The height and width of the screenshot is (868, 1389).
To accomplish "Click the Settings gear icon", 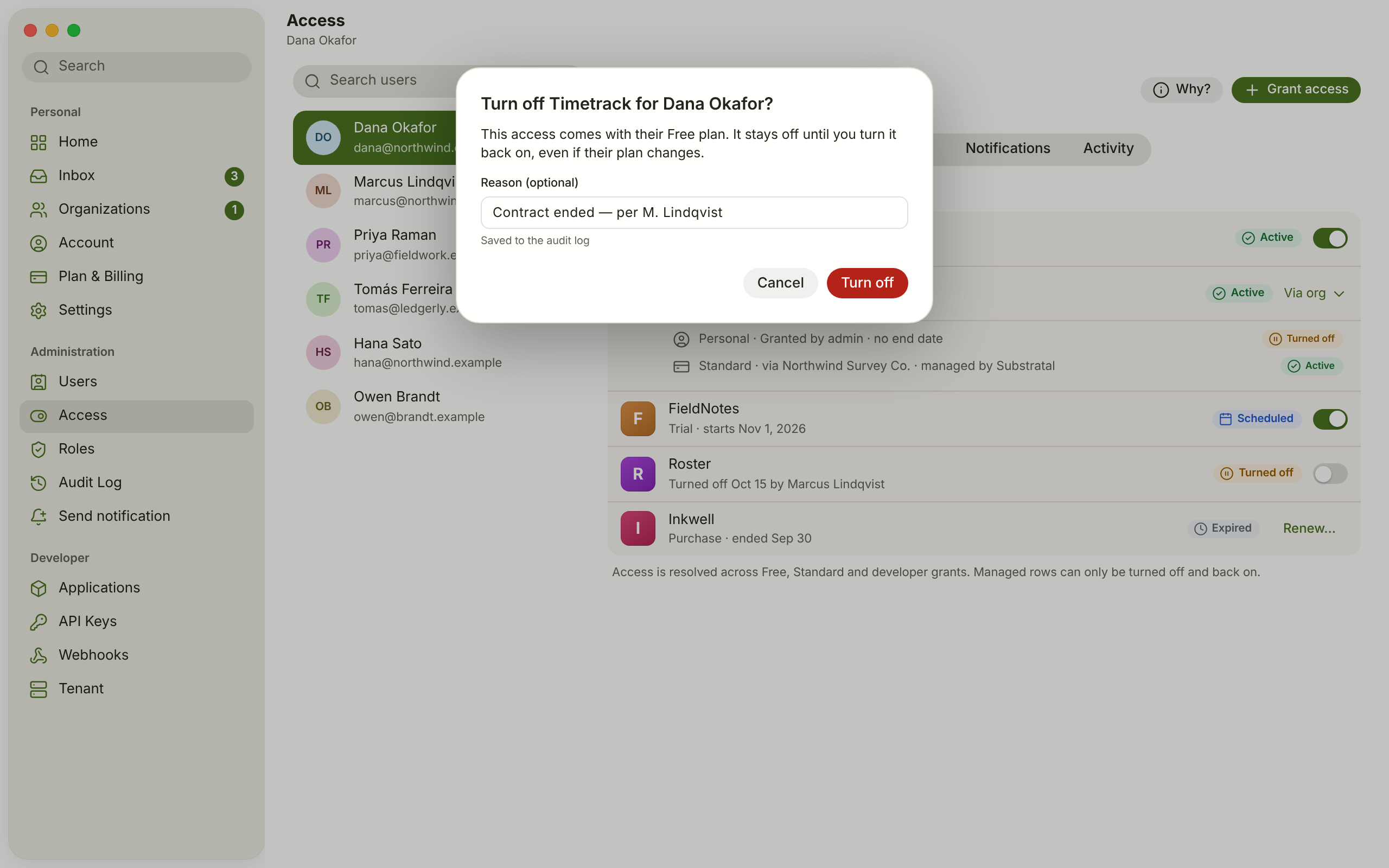I will click(39, 310).
